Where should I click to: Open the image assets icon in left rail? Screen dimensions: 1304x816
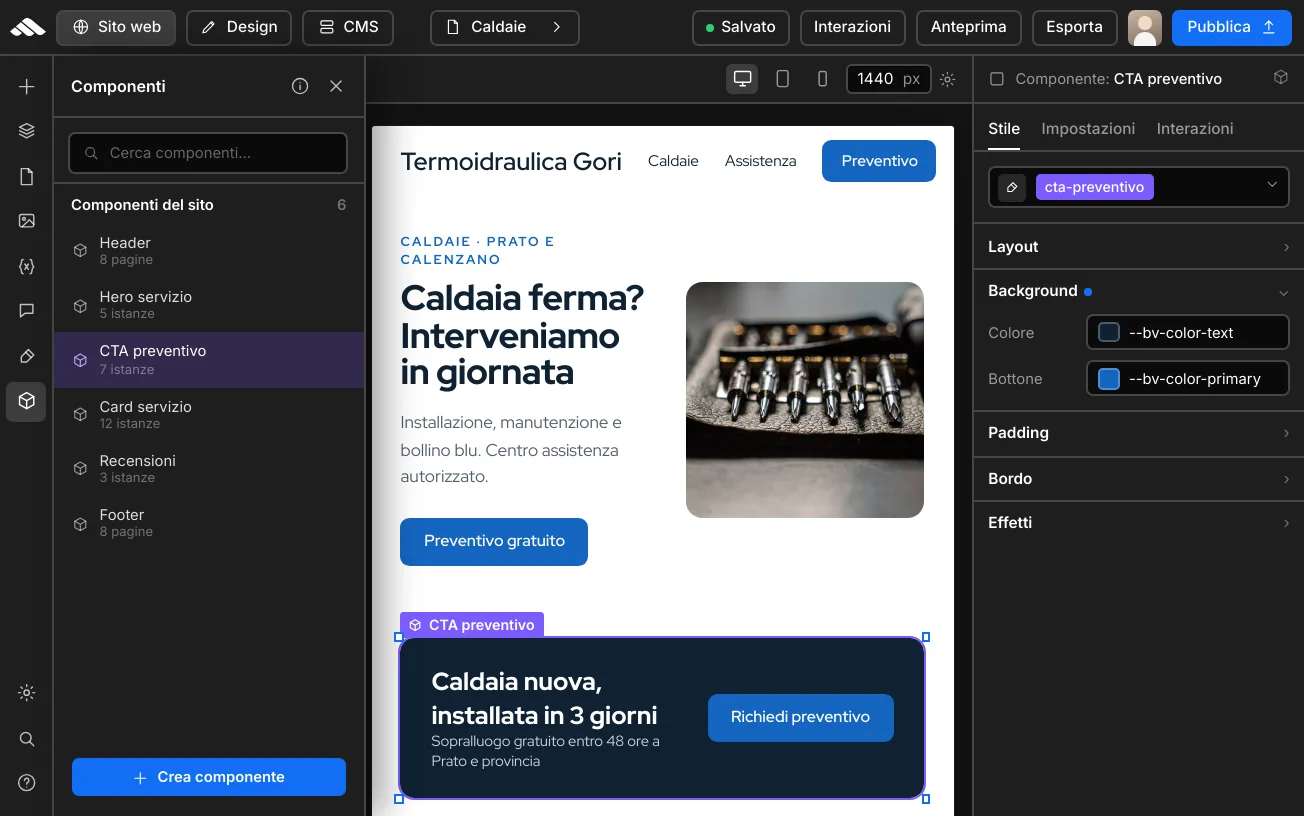(x=27, y=221)
